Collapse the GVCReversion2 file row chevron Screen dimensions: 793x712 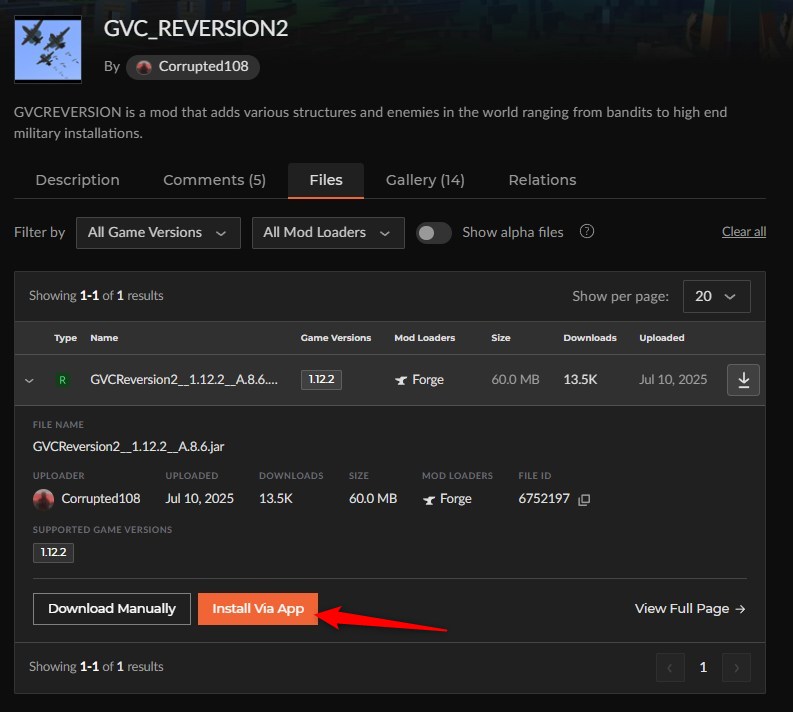(29, 380)
